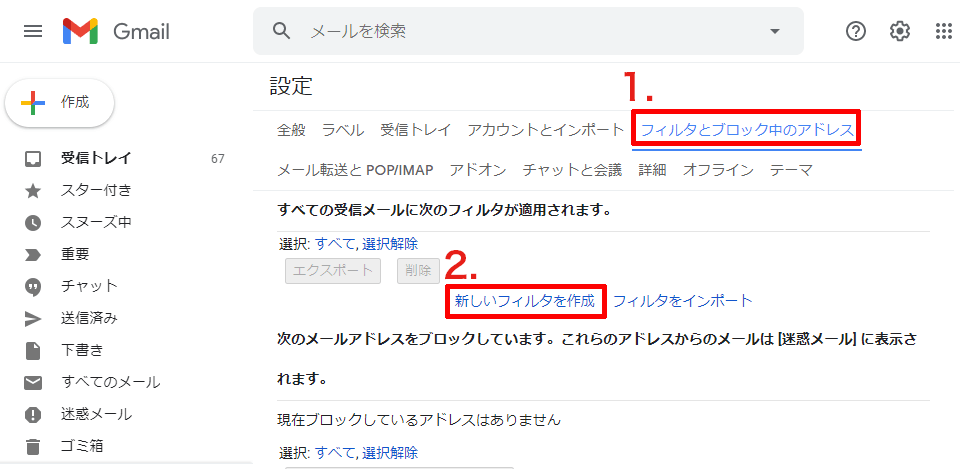960x469 pixels.
Task: Click the エクスポート button
Action: 333,271
